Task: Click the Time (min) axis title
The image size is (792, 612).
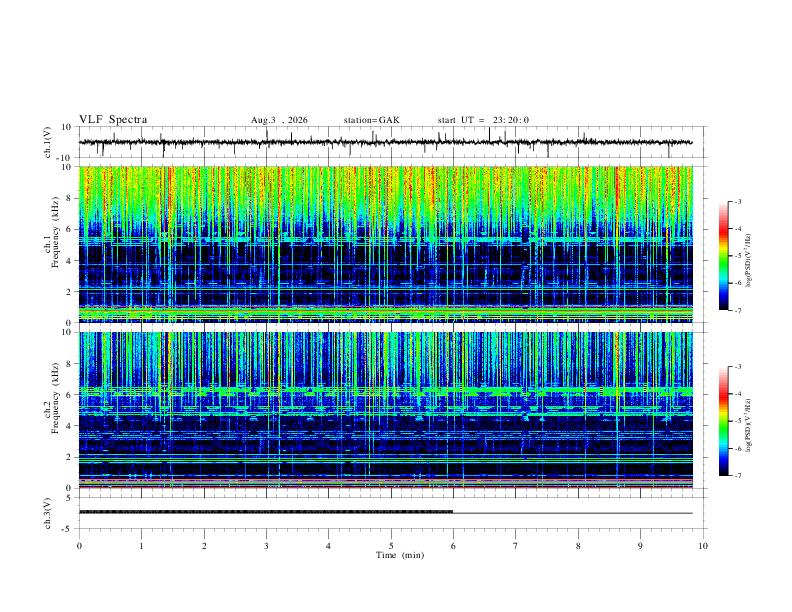Action: (400, 555)
